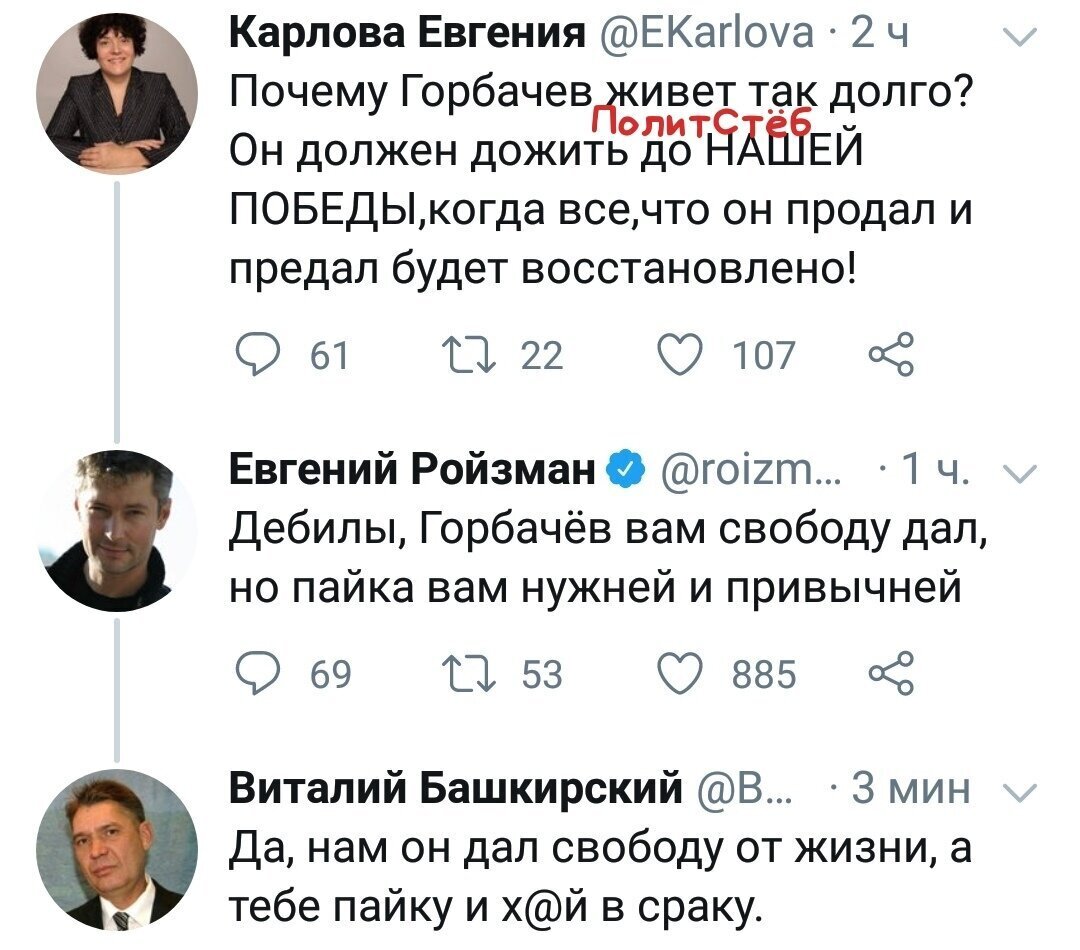The image size is (1080, 950).
Task: Open the chevron menu on Карлова Евгения's tweet
Action: 1020,36
